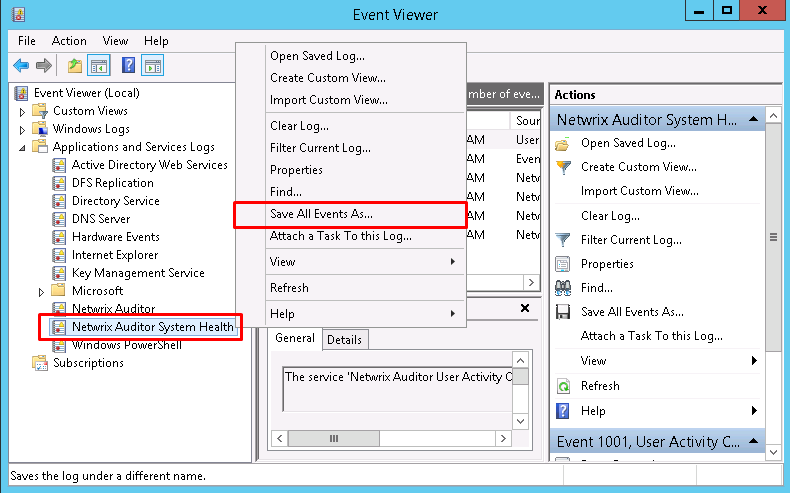The width and height of the screenshot is (790, 493).
Task: Close the event preview pane with X
Action: [524, 308]
